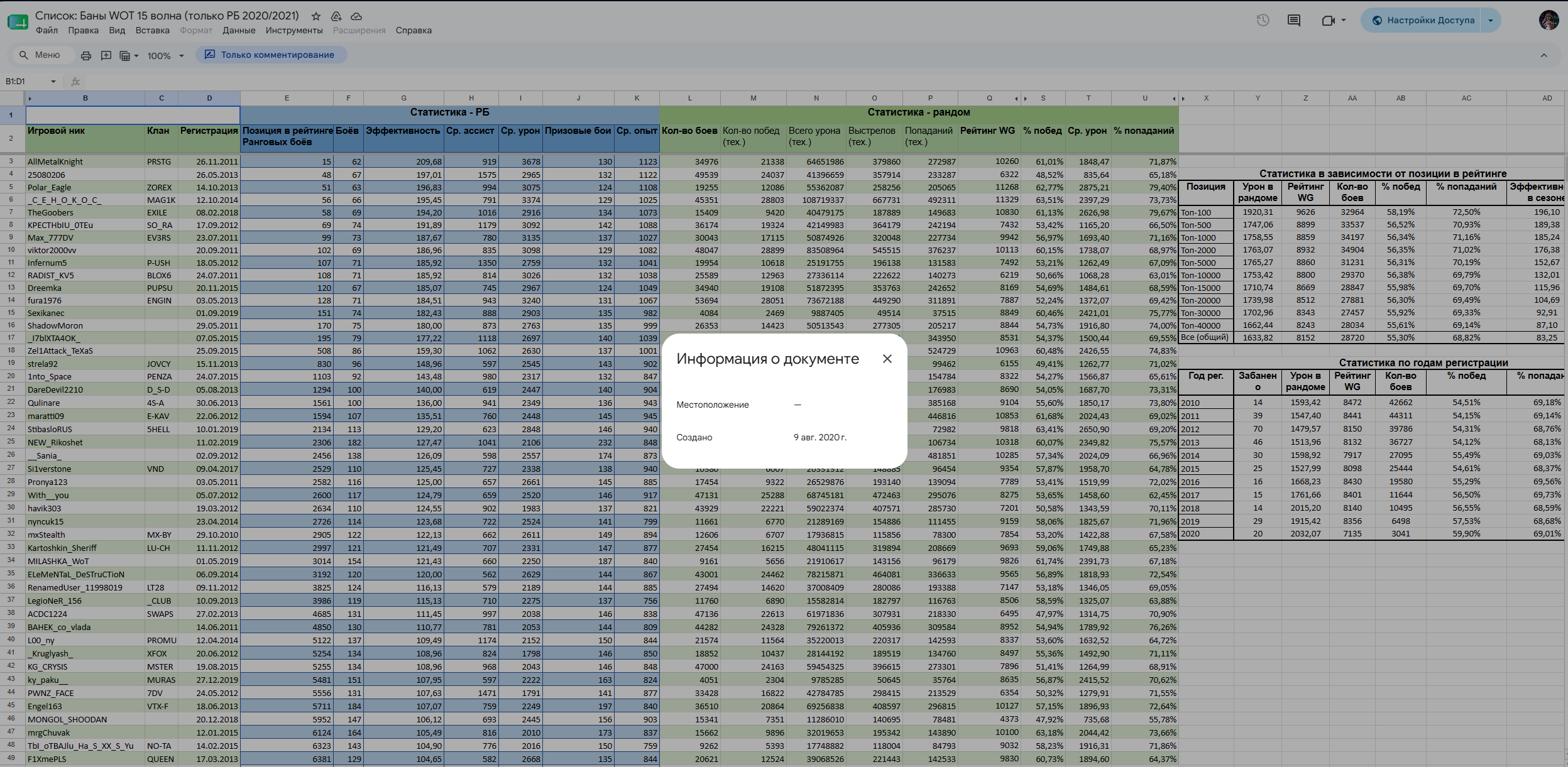Star this spreadsheet
Viewport: 1568px width, 767px height.
tap(316, 16)
